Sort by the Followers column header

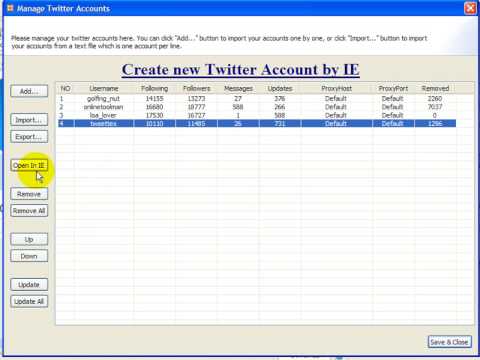[x=196, y=88]
